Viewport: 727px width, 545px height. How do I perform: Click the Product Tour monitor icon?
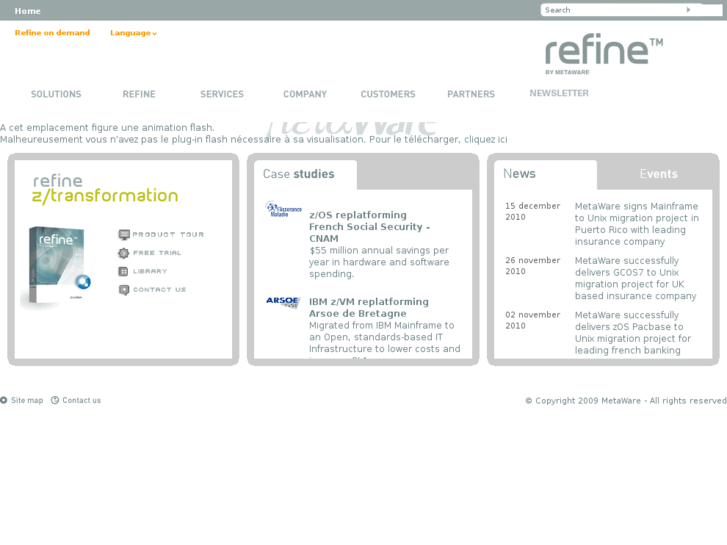pos(124,235)
